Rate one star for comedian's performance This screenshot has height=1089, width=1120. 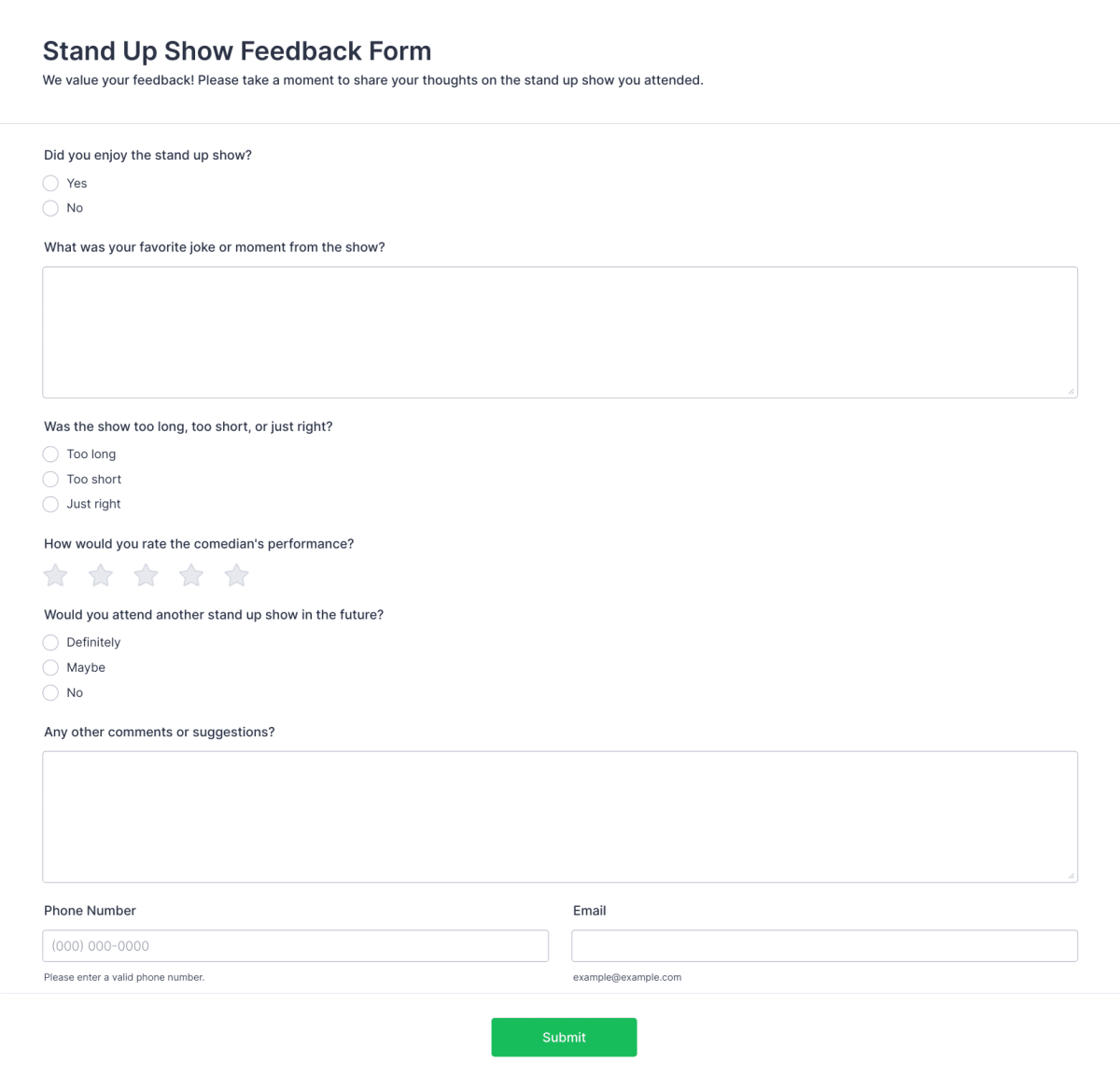point(54,575)
